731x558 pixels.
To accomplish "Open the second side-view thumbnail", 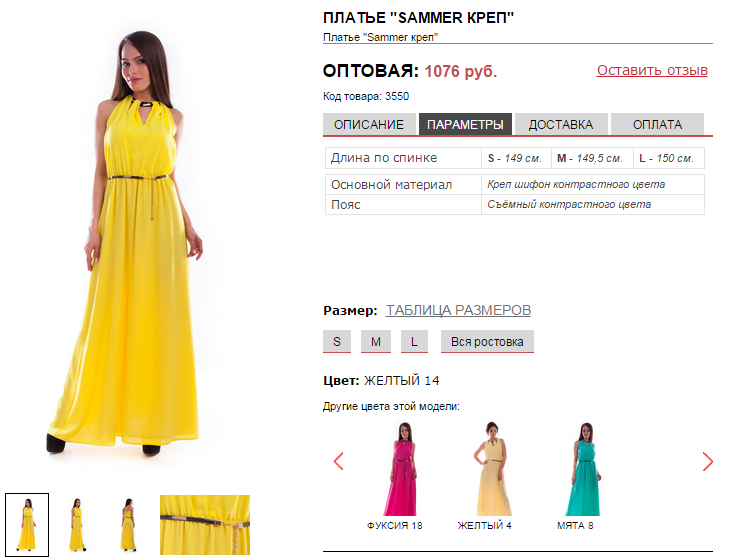I will pos(77,525).
